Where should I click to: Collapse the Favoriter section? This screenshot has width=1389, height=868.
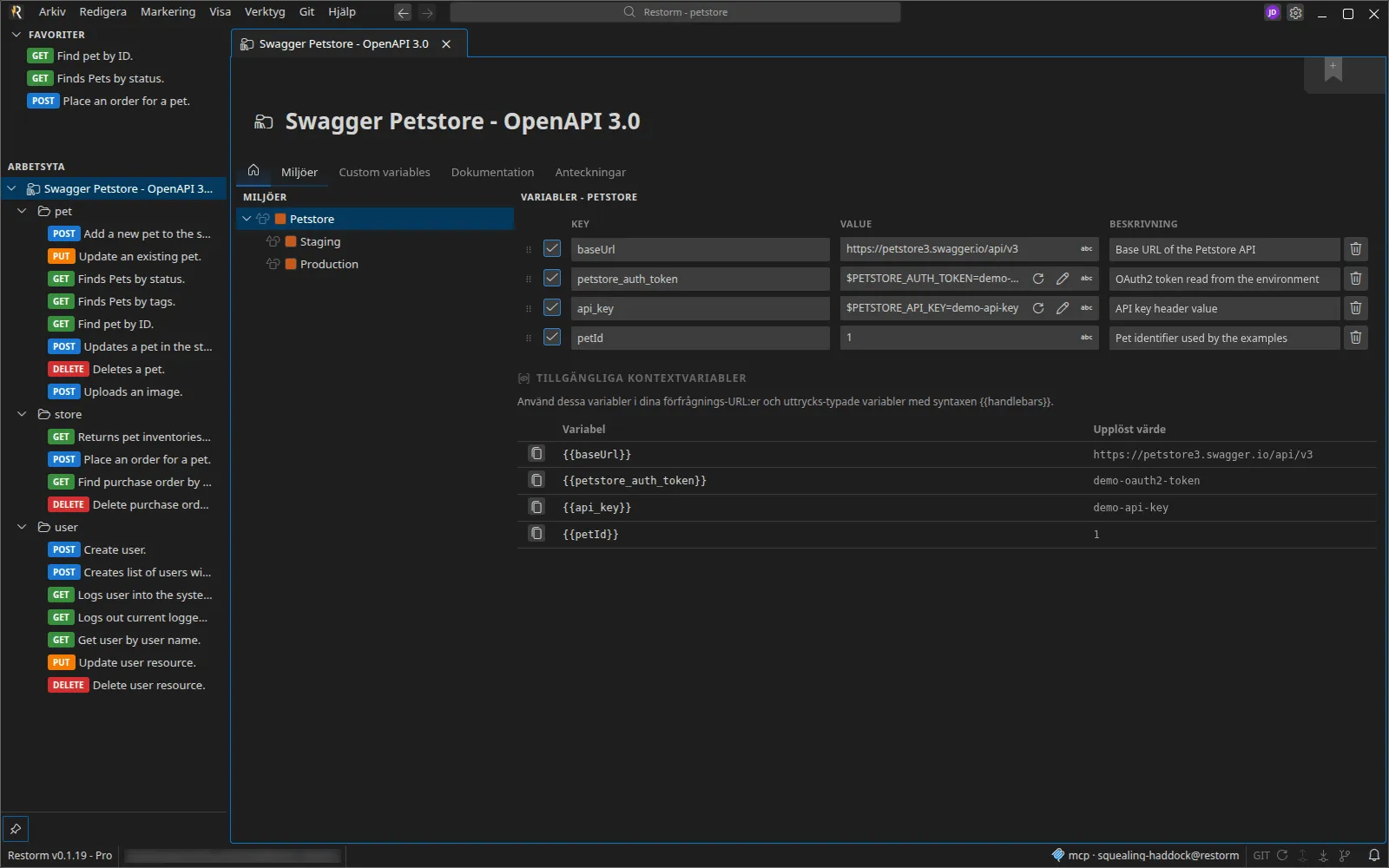[16, 35]
